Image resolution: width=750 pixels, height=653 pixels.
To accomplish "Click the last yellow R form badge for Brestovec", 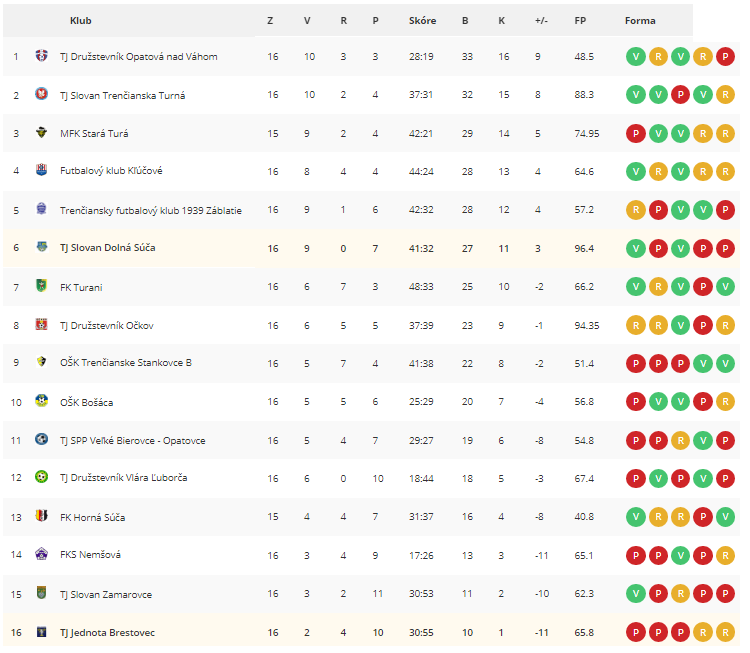I will click(x=725, y=632).
